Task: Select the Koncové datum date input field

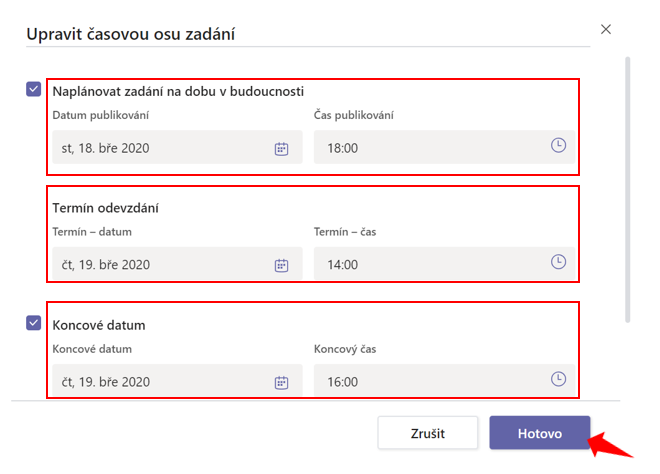Action: 177,381
